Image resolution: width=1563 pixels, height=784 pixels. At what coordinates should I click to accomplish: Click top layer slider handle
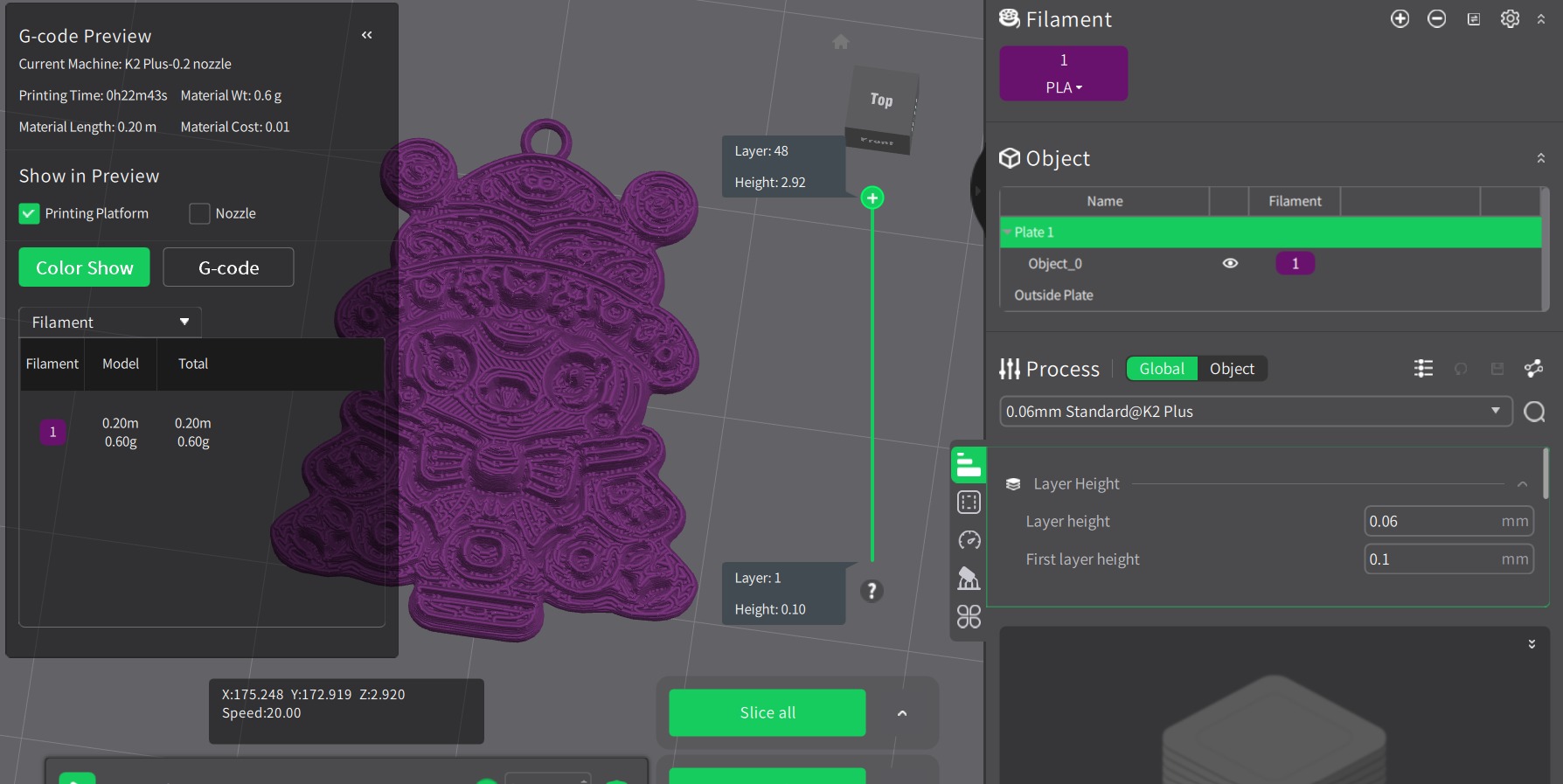tap(872, 198)
